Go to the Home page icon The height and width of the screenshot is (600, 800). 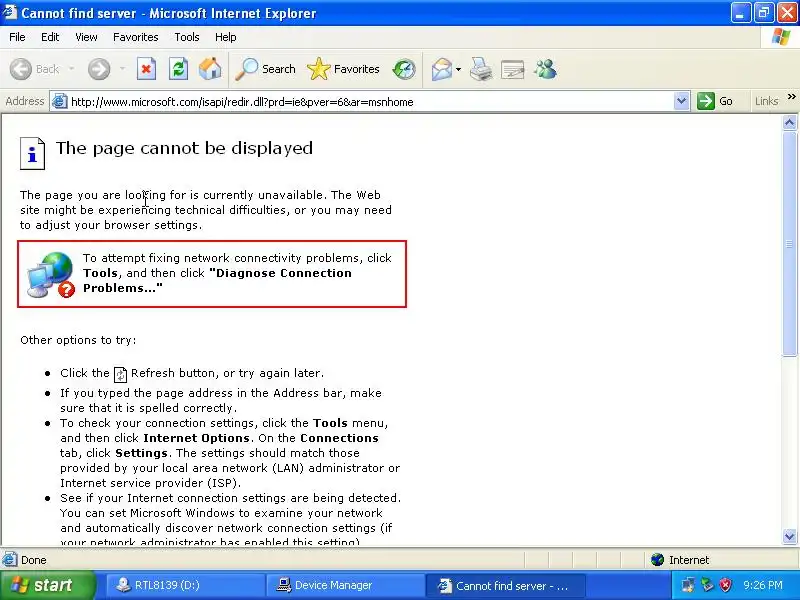tap(210, 69)
